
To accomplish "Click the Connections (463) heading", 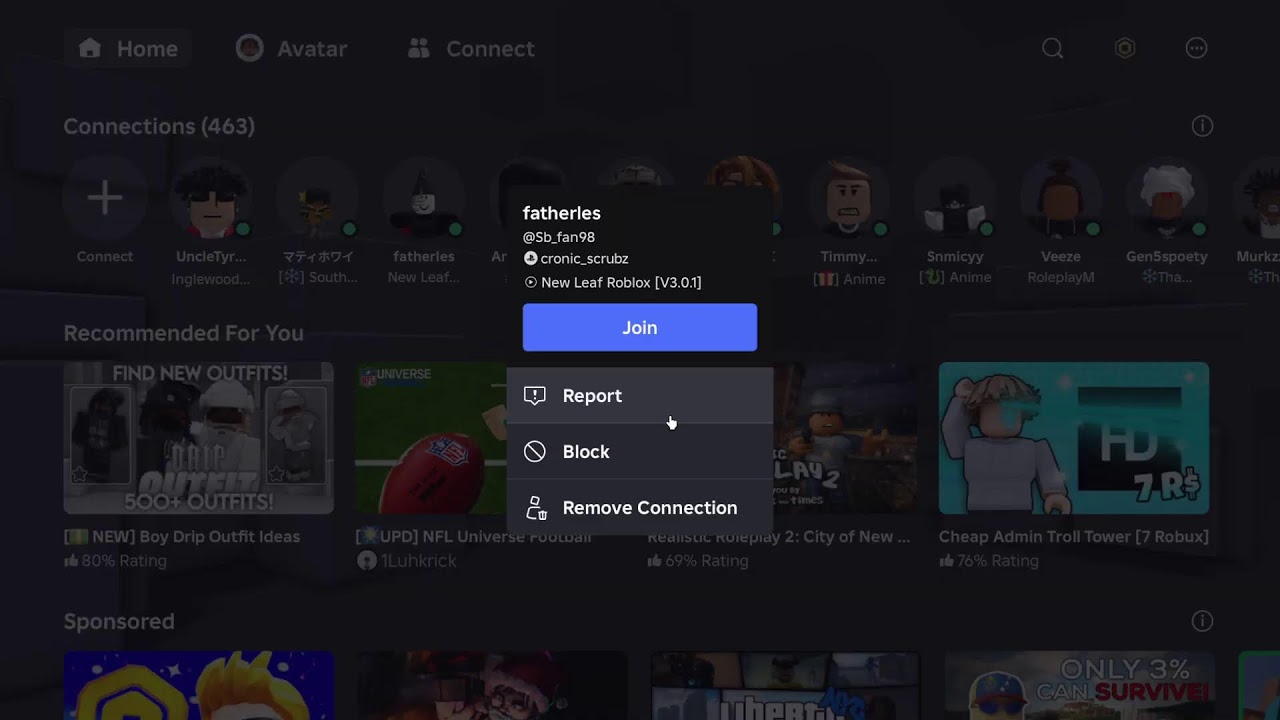I will tap(159, 126).
